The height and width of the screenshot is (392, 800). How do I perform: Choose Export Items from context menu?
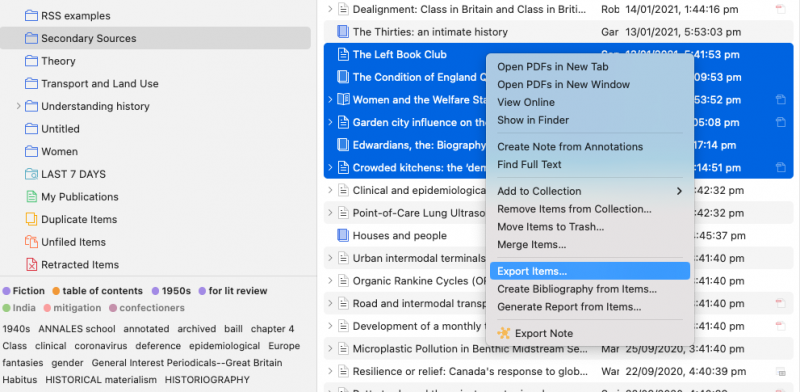pyautogui.click(x=589, y=271)
